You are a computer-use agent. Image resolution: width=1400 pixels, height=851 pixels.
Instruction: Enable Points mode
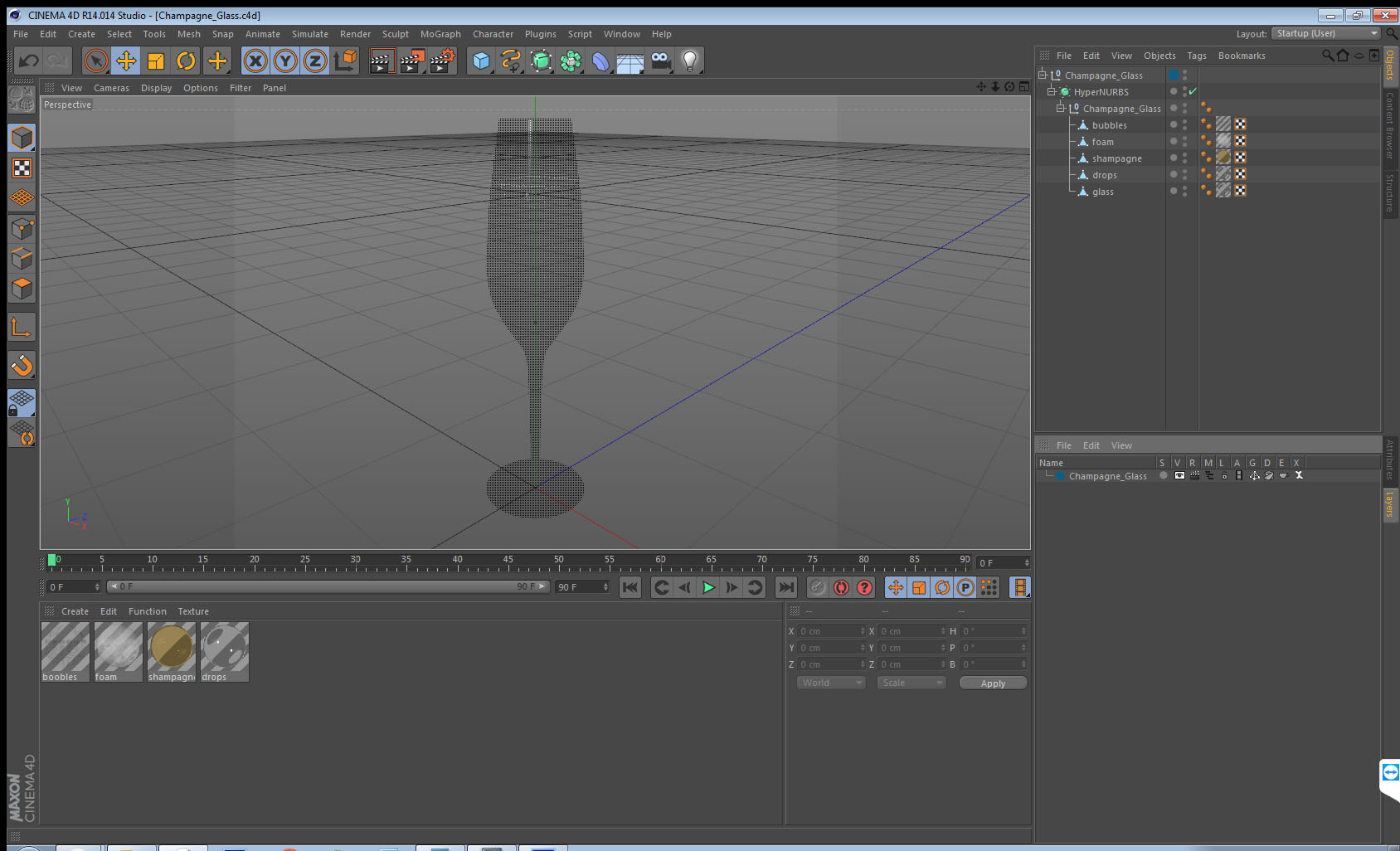(22, 228)
